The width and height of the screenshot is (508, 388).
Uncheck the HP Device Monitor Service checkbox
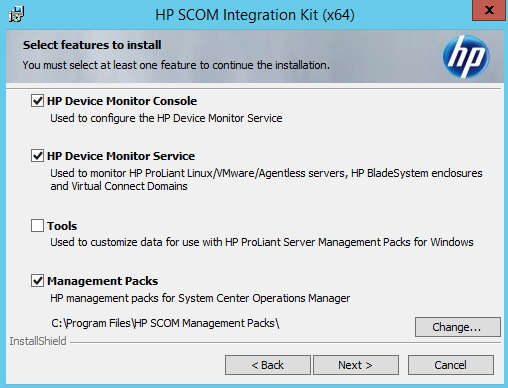37,156
